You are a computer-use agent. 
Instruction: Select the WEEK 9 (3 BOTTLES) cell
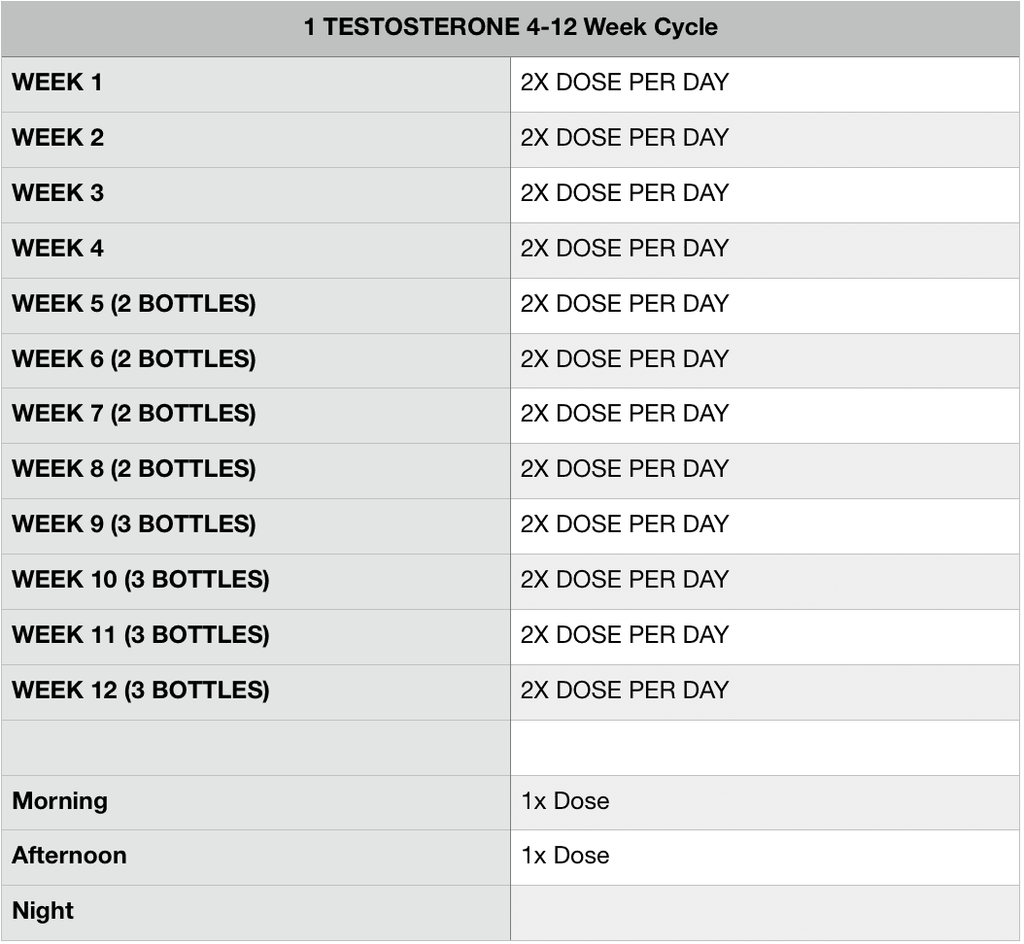(134, 524)
